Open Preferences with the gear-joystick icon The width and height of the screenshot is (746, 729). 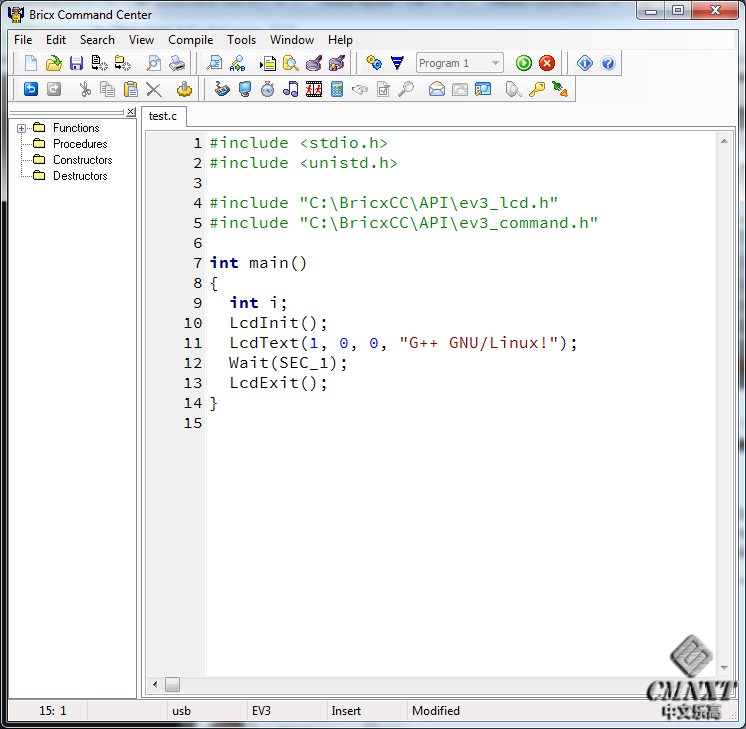point(184,89)
